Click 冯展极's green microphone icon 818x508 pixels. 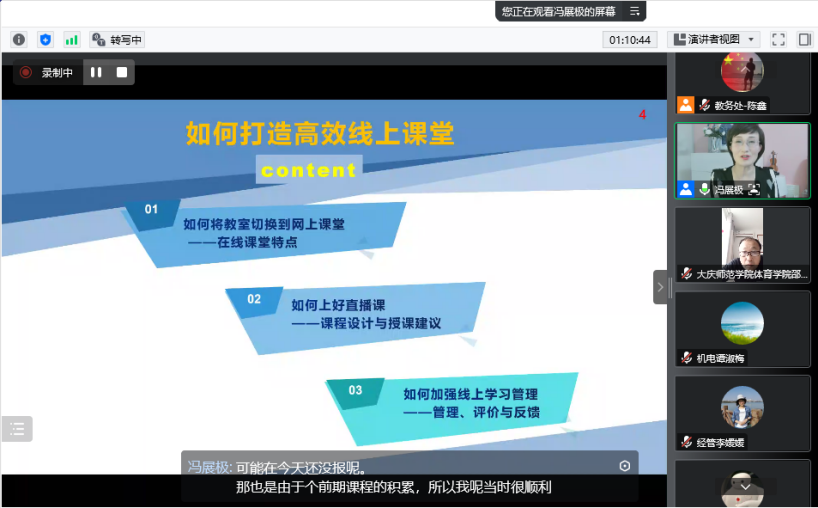705,188
